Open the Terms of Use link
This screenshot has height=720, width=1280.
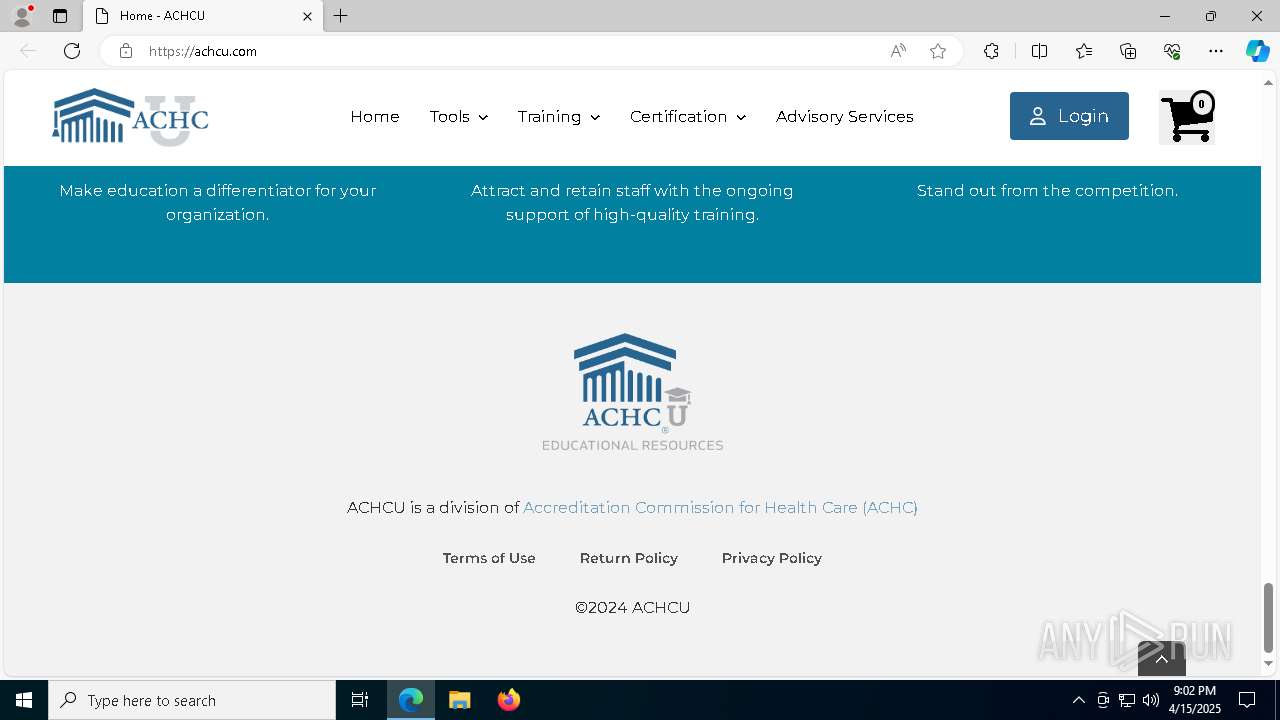tap(489, 558)
